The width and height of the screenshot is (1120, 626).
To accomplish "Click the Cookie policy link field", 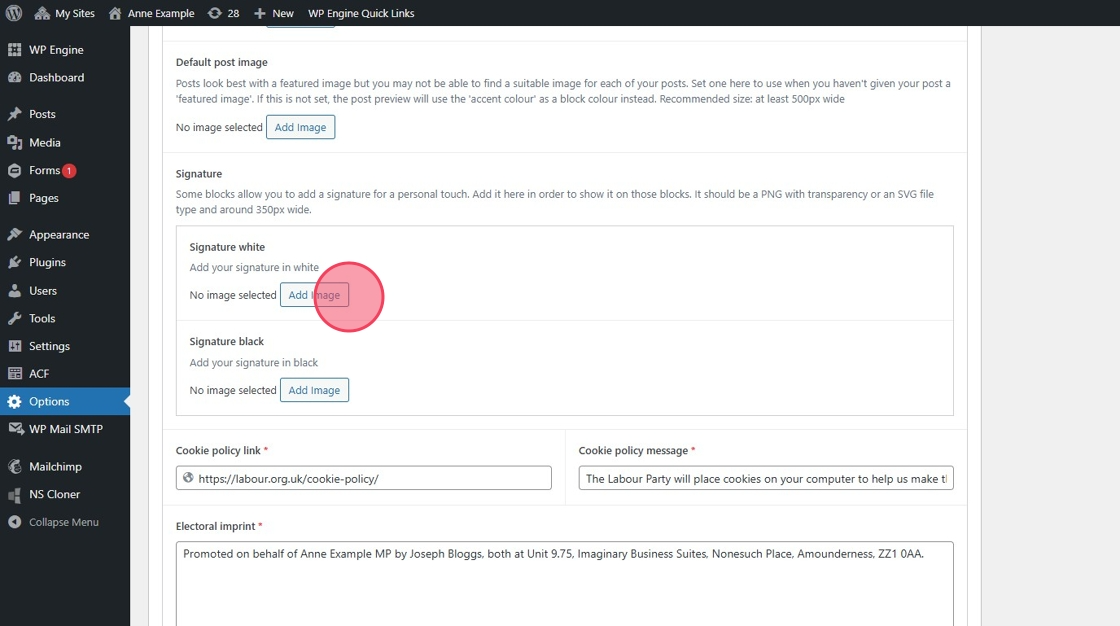I will (364, 478).
